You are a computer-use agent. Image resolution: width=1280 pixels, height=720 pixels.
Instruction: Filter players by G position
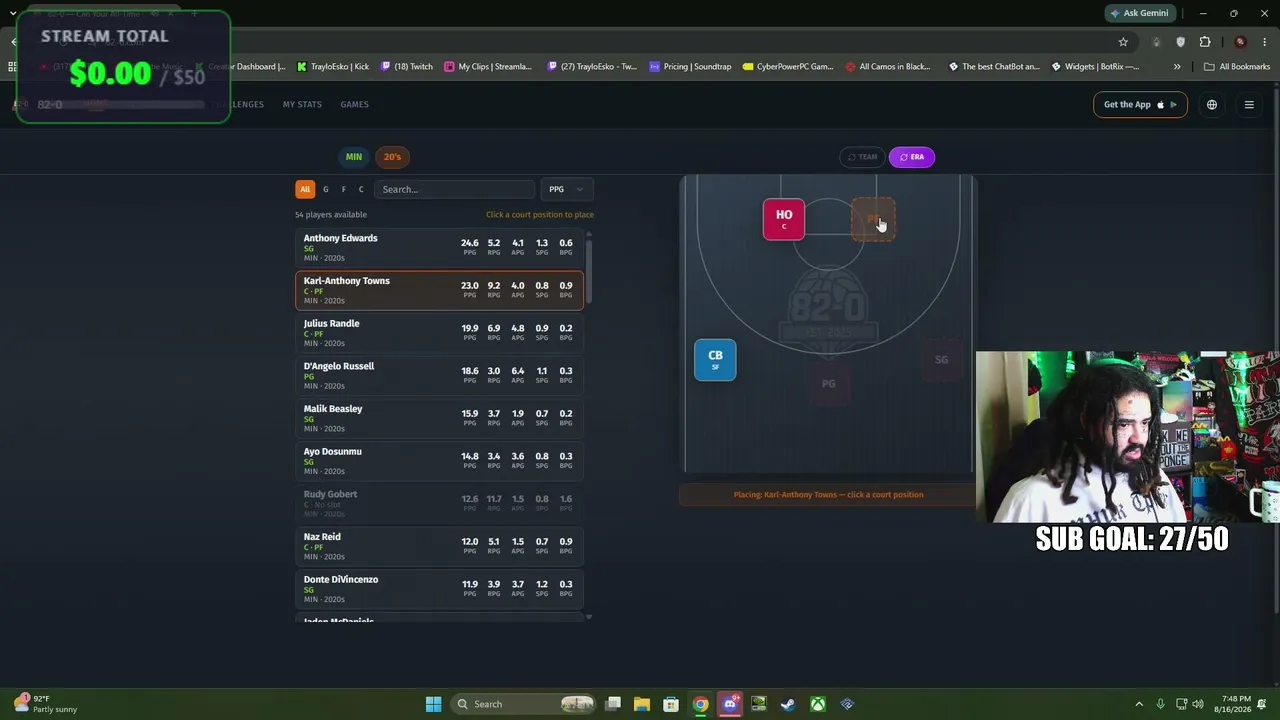(325, 189)
